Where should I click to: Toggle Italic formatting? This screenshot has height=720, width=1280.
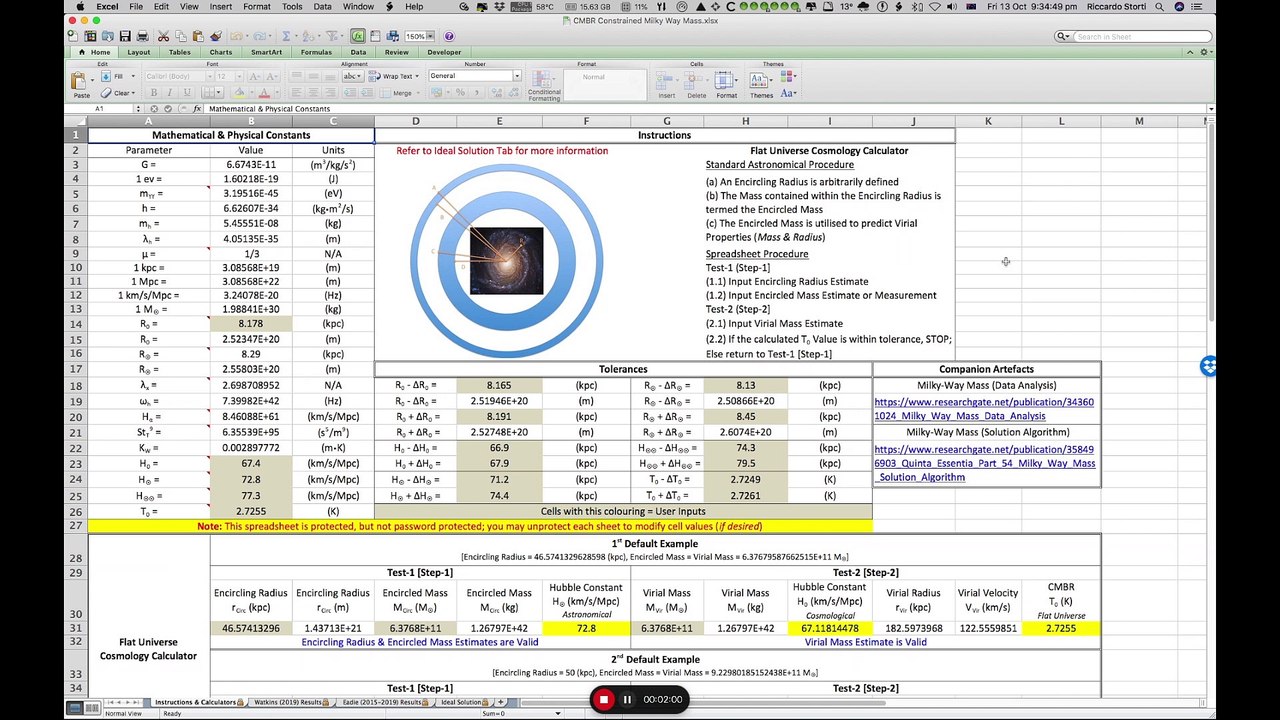[170, 93]
